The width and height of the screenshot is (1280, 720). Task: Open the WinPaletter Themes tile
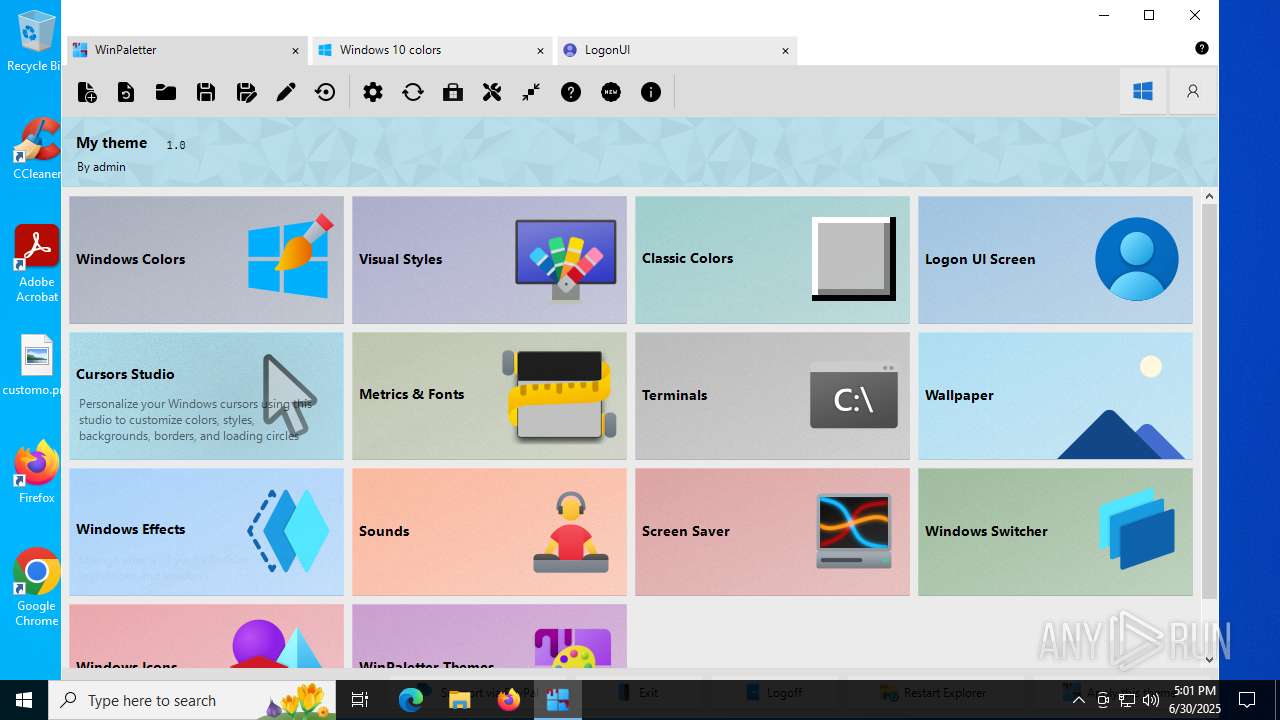pyautogui.click(x=489, y=636)
